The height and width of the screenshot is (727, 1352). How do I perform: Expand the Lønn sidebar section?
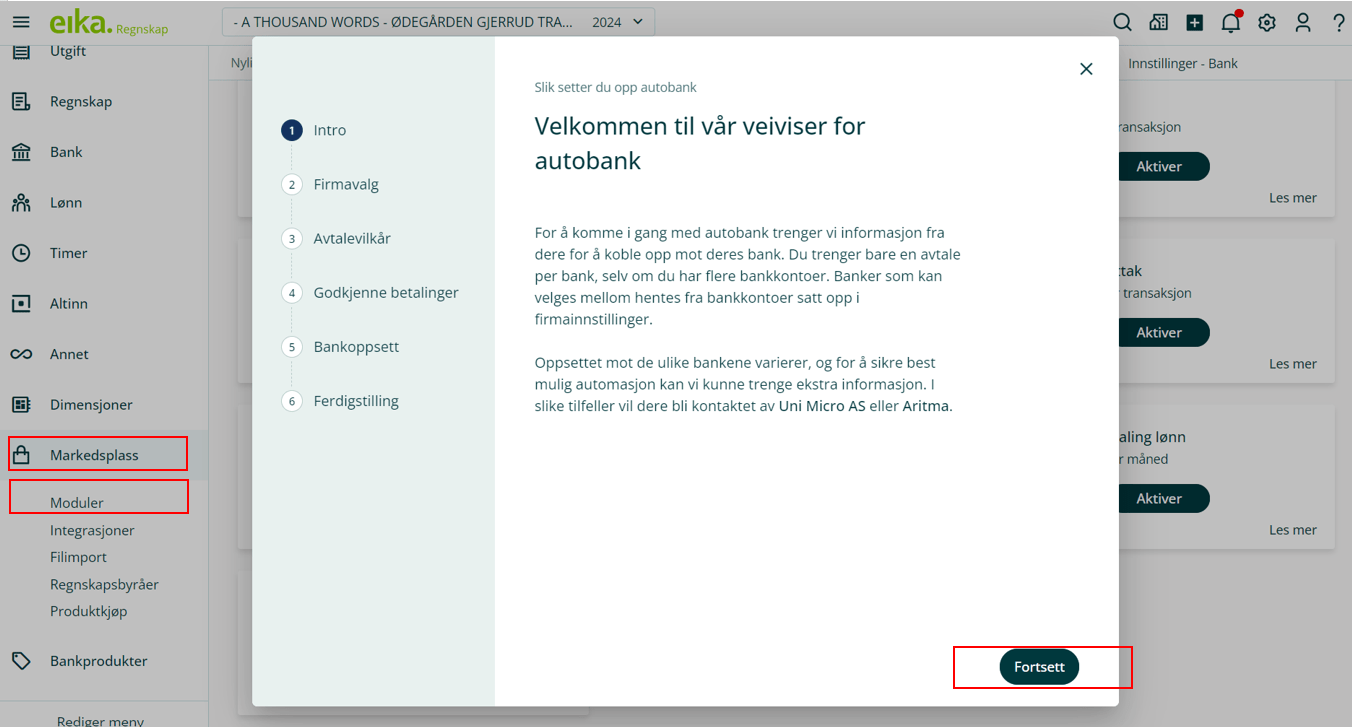coord(66,203)
